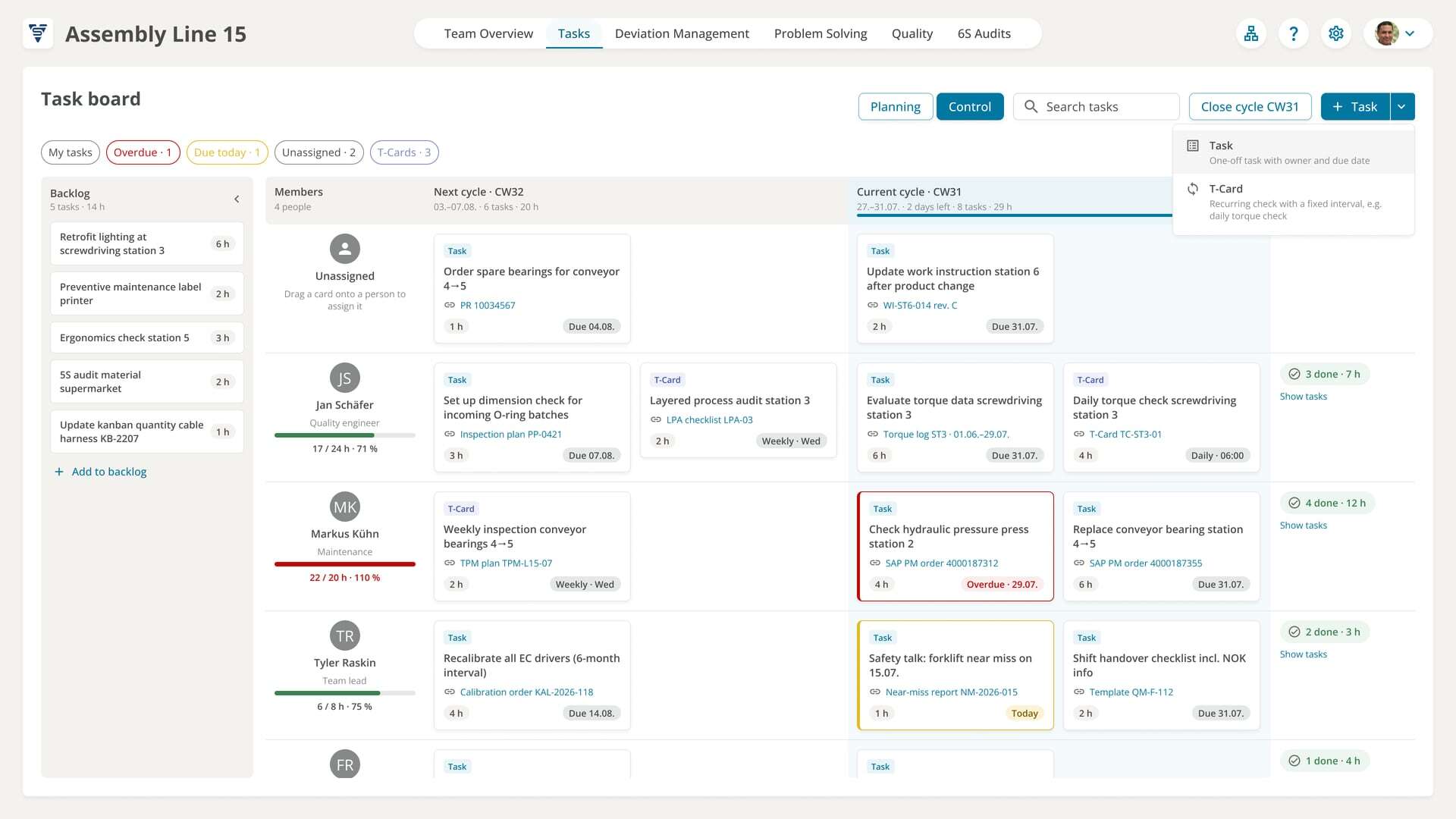The height and width of the screenshot is (819, 1456).
Task: Open the help question mark icon
Action: point(1294,33)
